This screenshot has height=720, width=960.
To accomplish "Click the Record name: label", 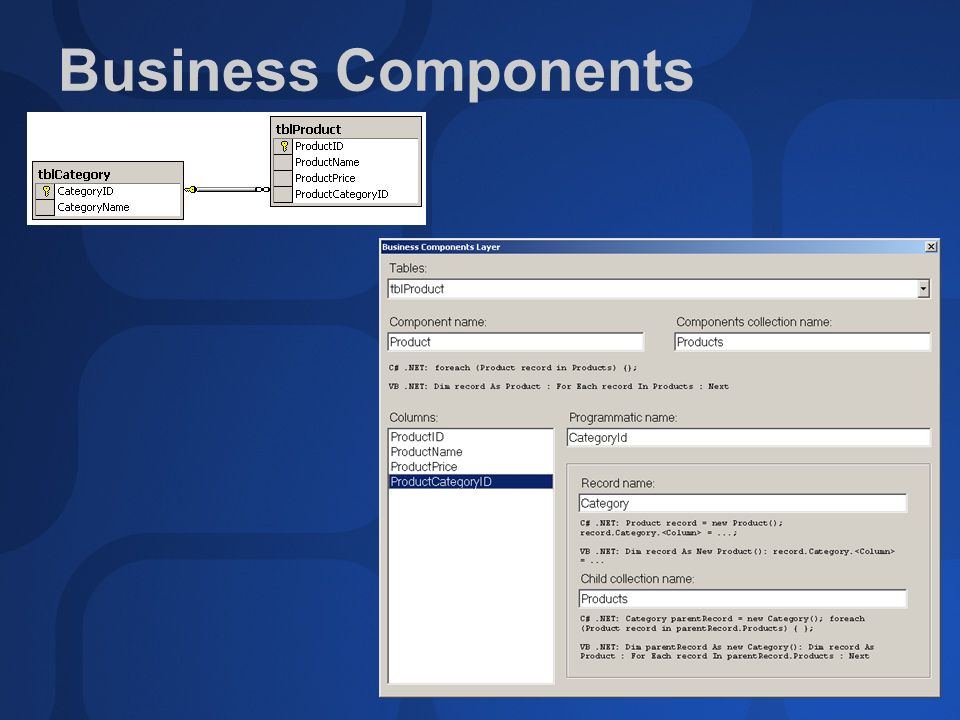I will (x=617, y=483).
